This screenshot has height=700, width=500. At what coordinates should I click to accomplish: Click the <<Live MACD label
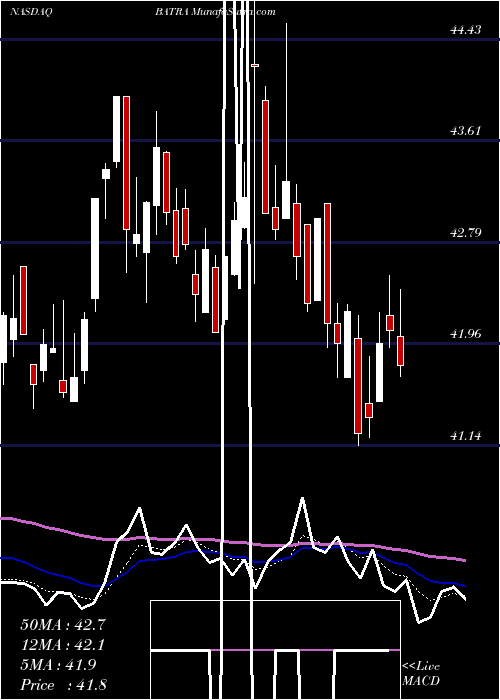tap(421, 674)
